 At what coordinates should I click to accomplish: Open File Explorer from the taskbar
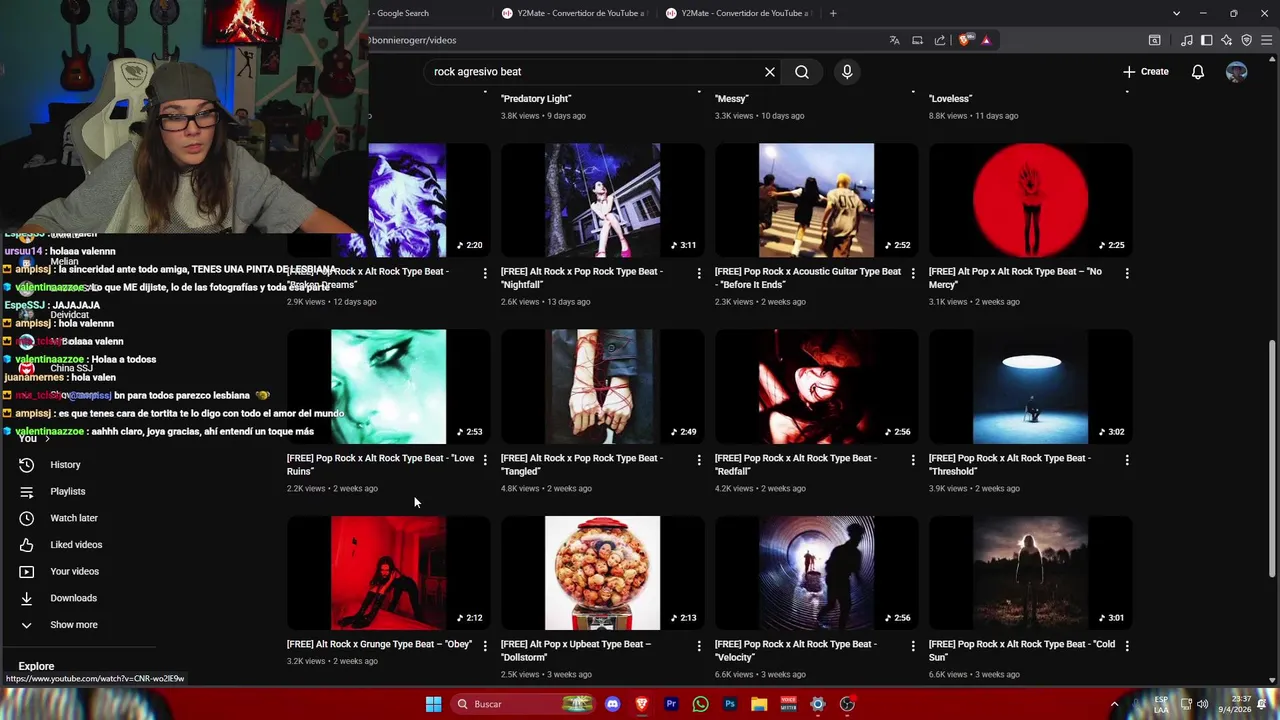759,704
